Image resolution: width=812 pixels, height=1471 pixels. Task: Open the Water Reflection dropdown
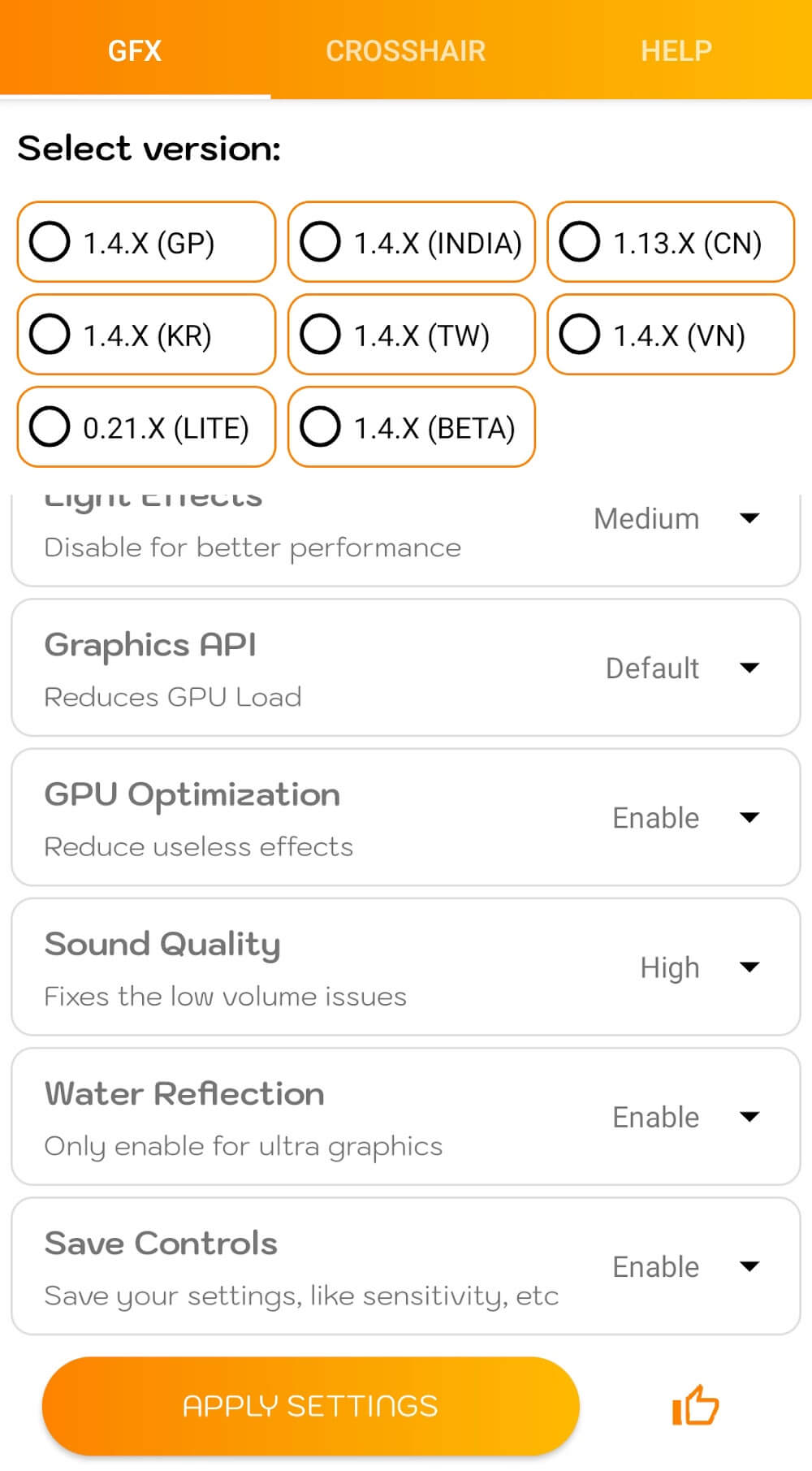[x=685, y=1117]
